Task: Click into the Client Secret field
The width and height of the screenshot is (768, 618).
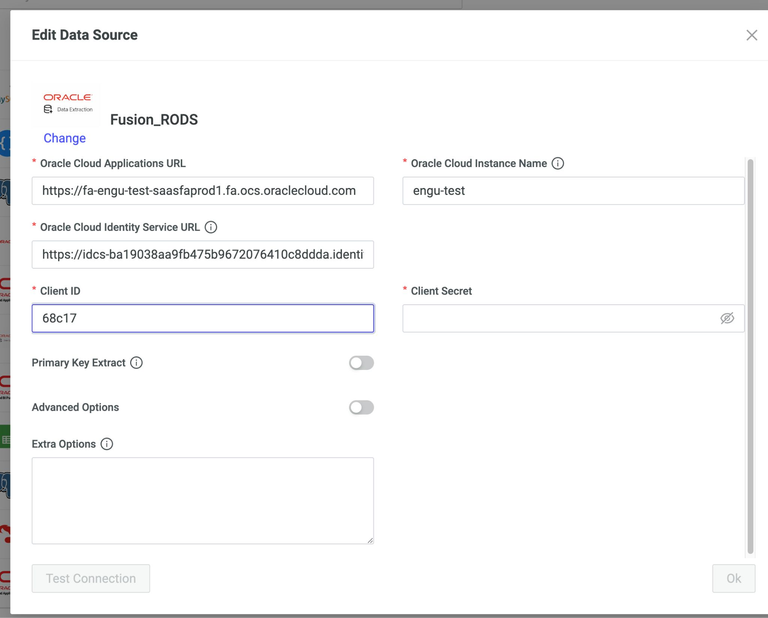Action: tap(574, 318)
